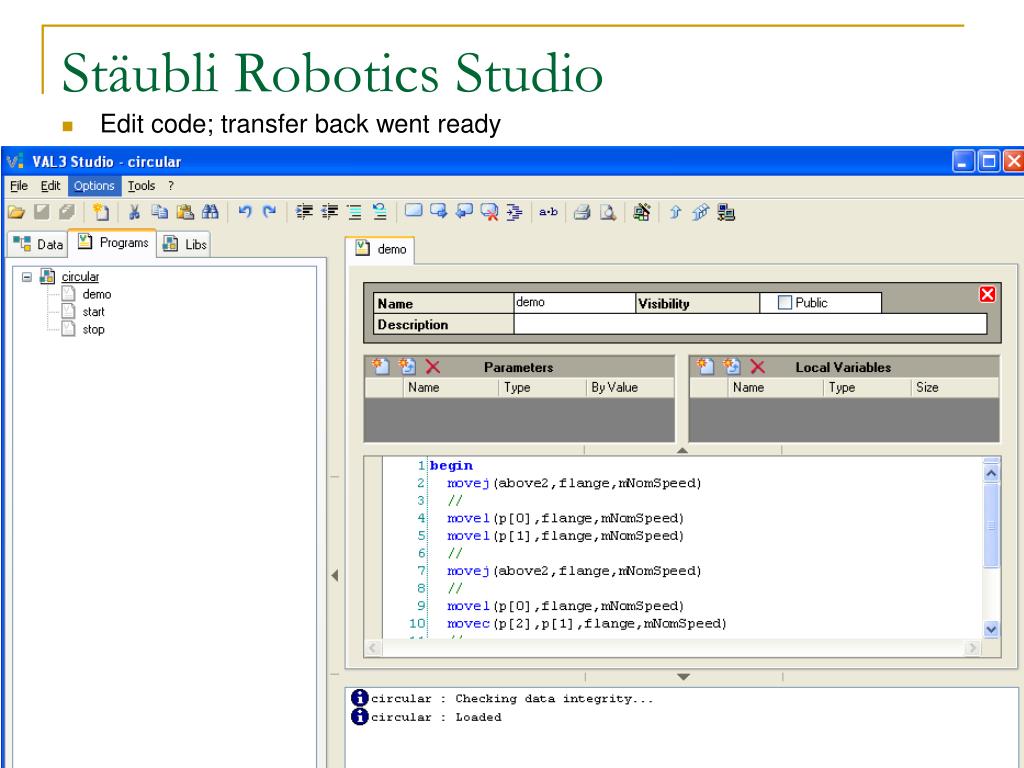The width and height of the screenshot is (1024, 768).
Task: Click the Name column header in Local Variables
Action: 775,387
